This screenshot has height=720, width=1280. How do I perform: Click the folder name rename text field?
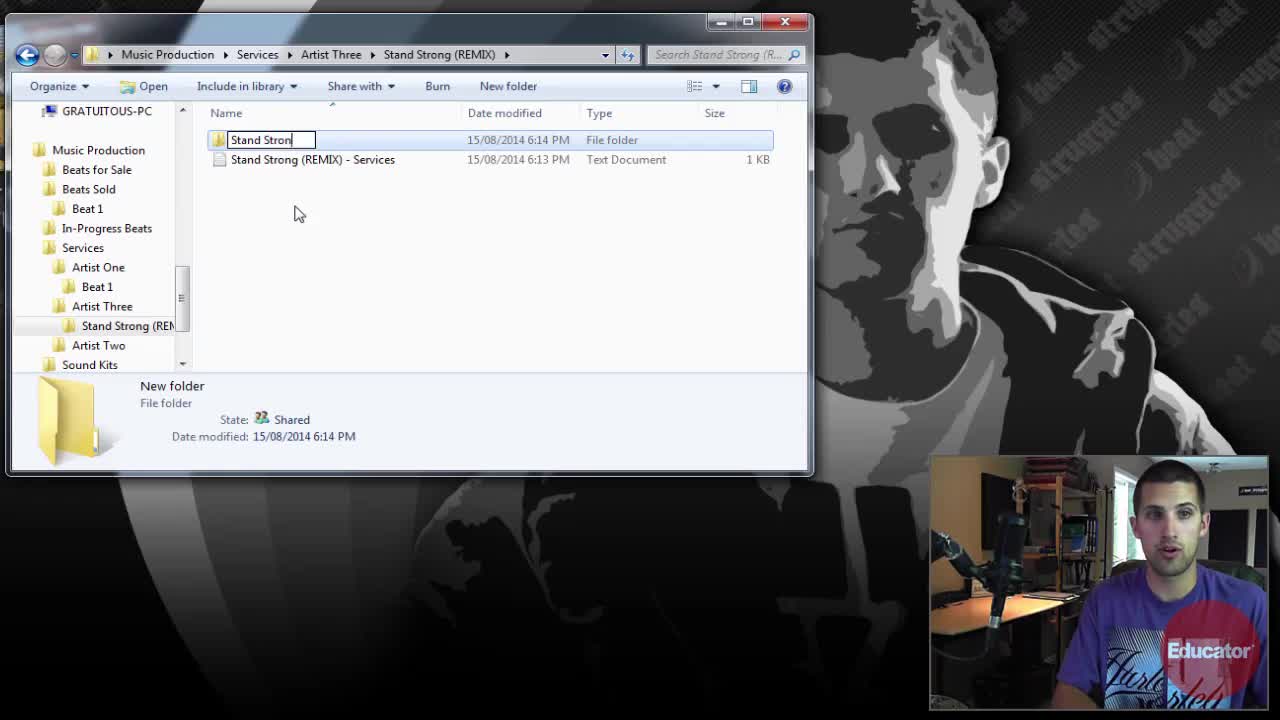[271, 140]
